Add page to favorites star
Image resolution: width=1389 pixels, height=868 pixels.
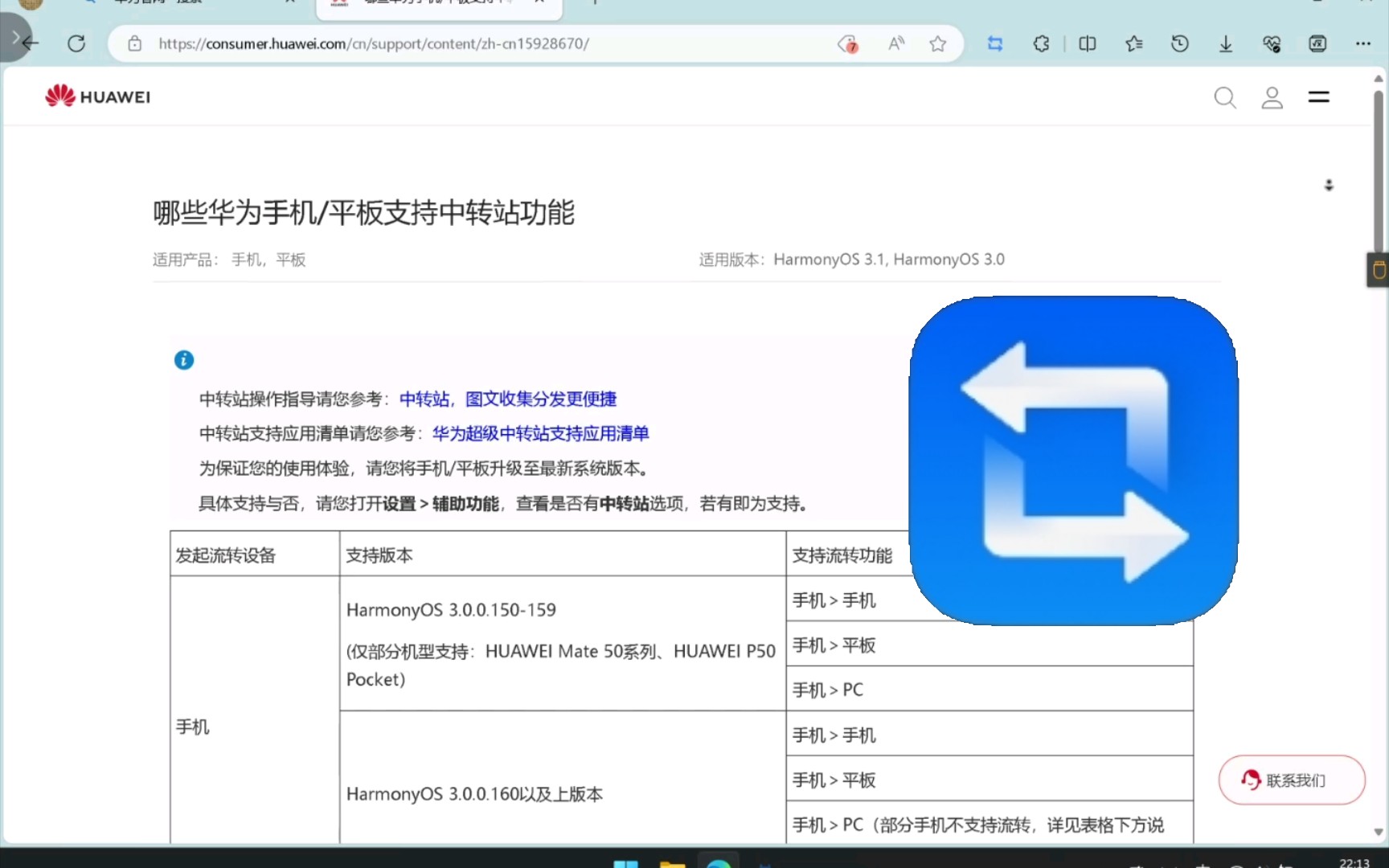pyautogui.click(x=937, y=43)
